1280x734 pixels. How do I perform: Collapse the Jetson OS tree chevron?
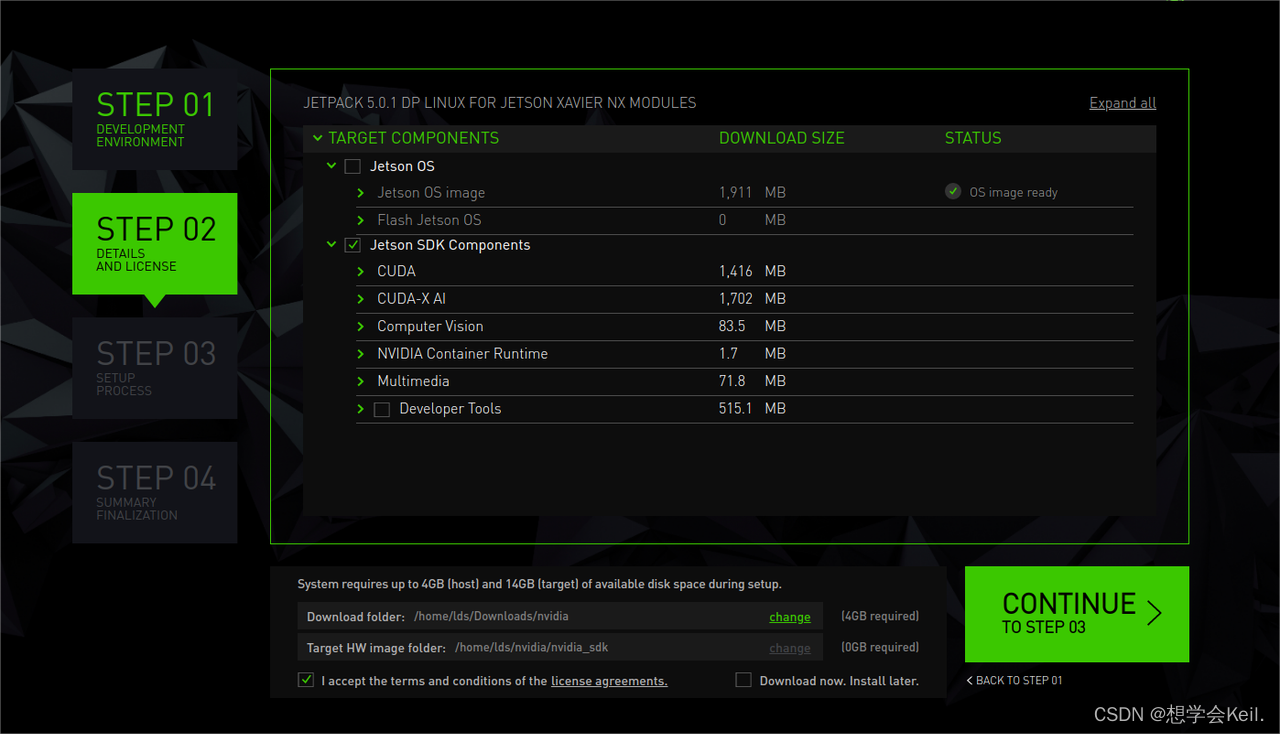point(332,166)
